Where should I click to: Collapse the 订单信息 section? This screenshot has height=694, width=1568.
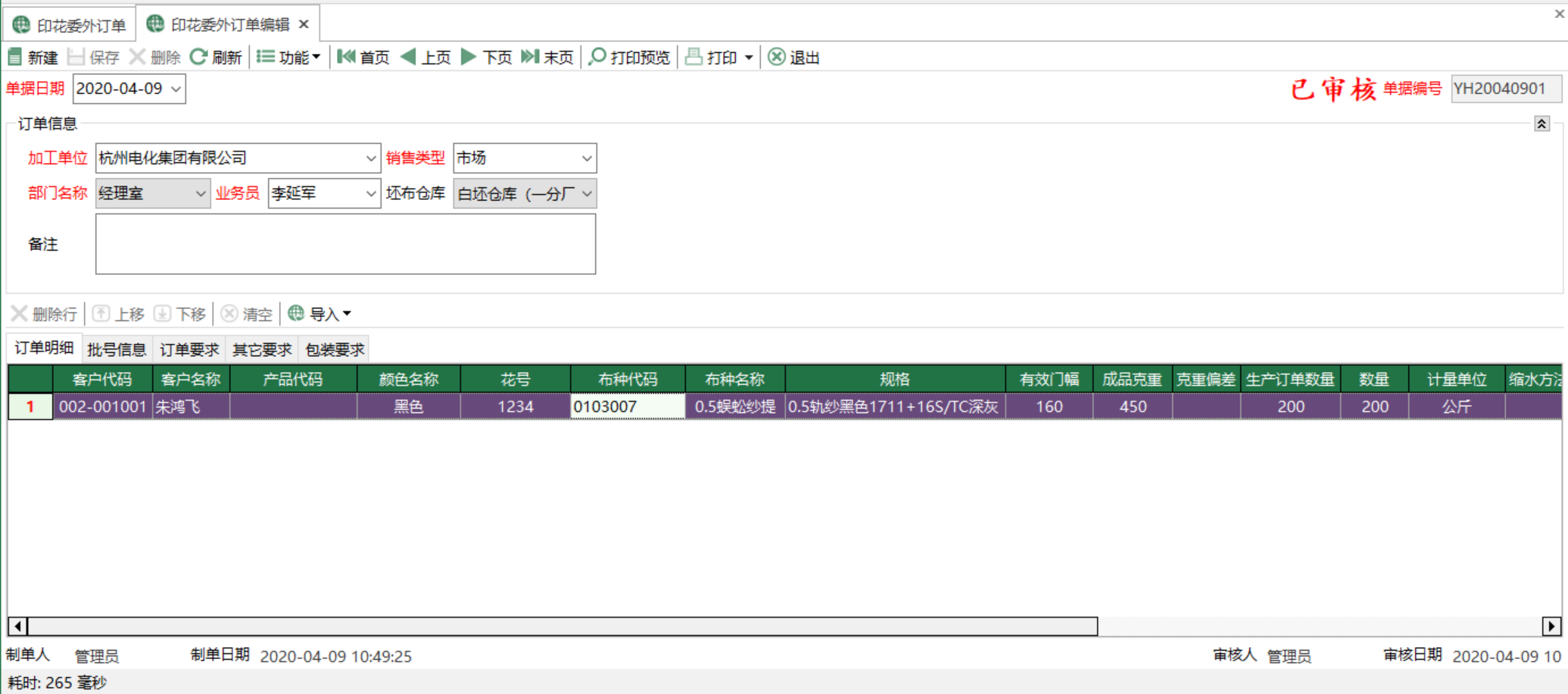[1542, 123]
